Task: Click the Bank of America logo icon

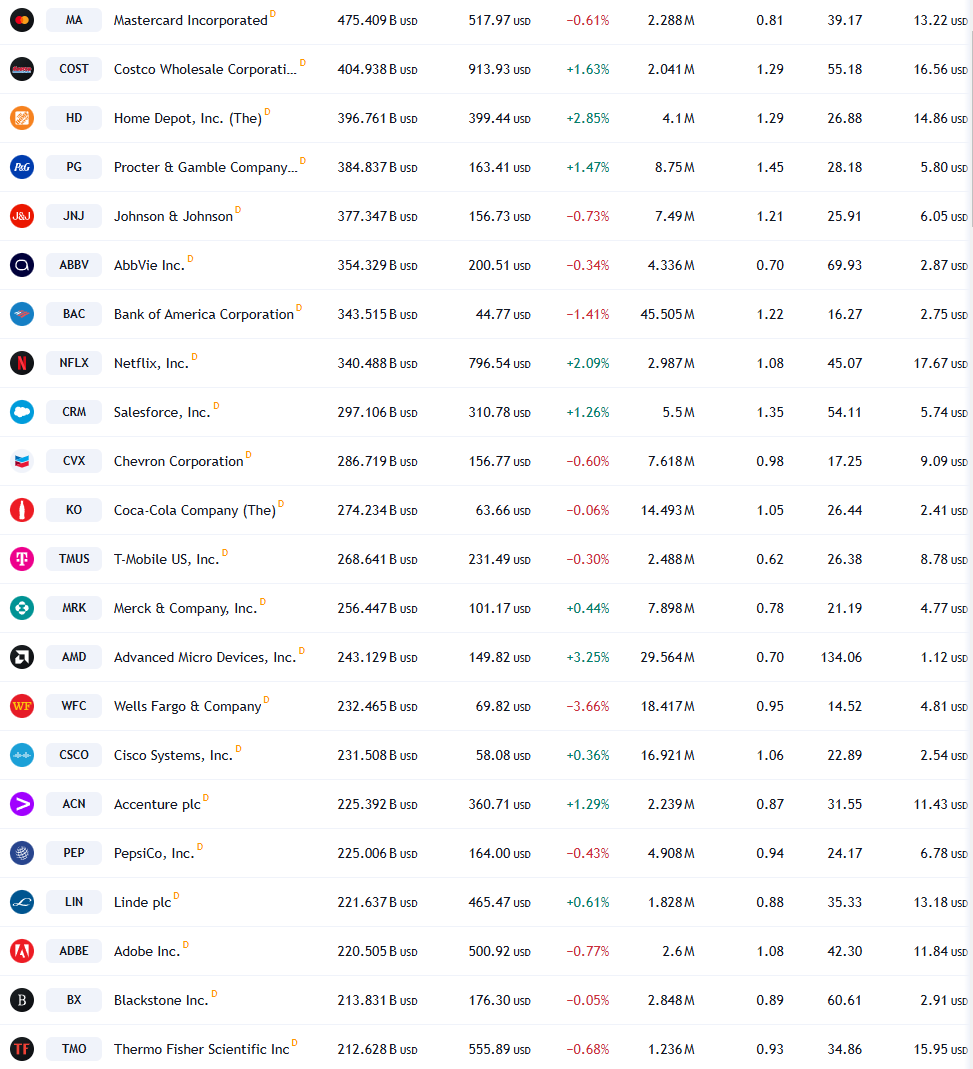Action: coord(22,314)
